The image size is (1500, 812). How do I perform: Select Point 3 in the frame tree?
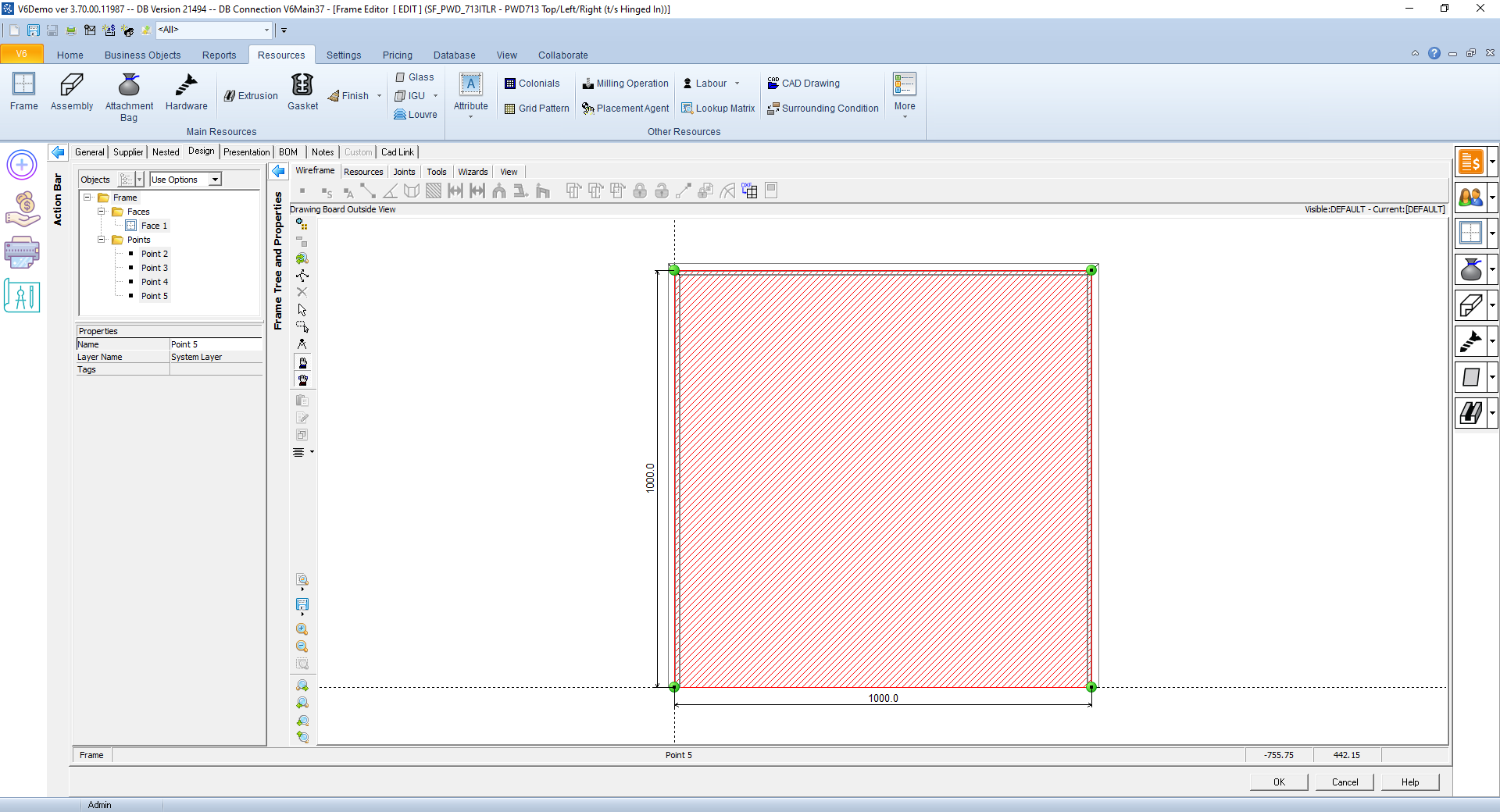(154, 268)
